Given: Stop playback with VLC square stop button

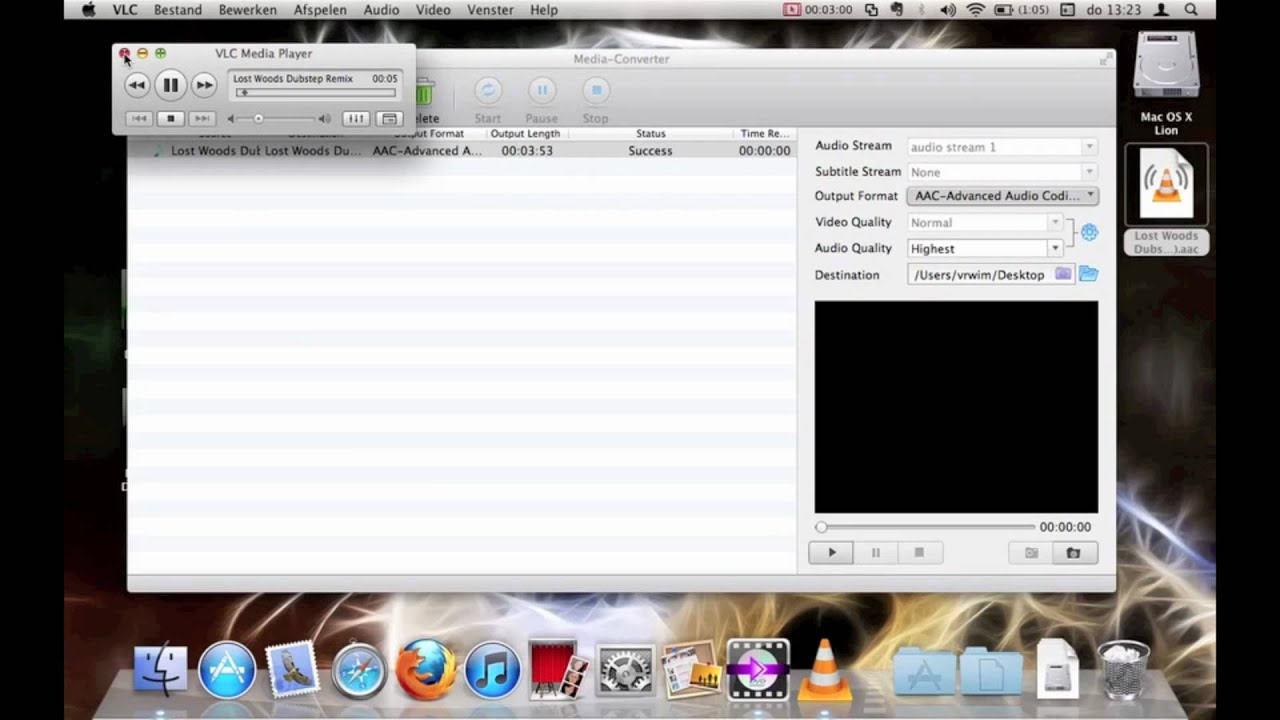Looking at the screenshot, I should [x=170, y=118].
